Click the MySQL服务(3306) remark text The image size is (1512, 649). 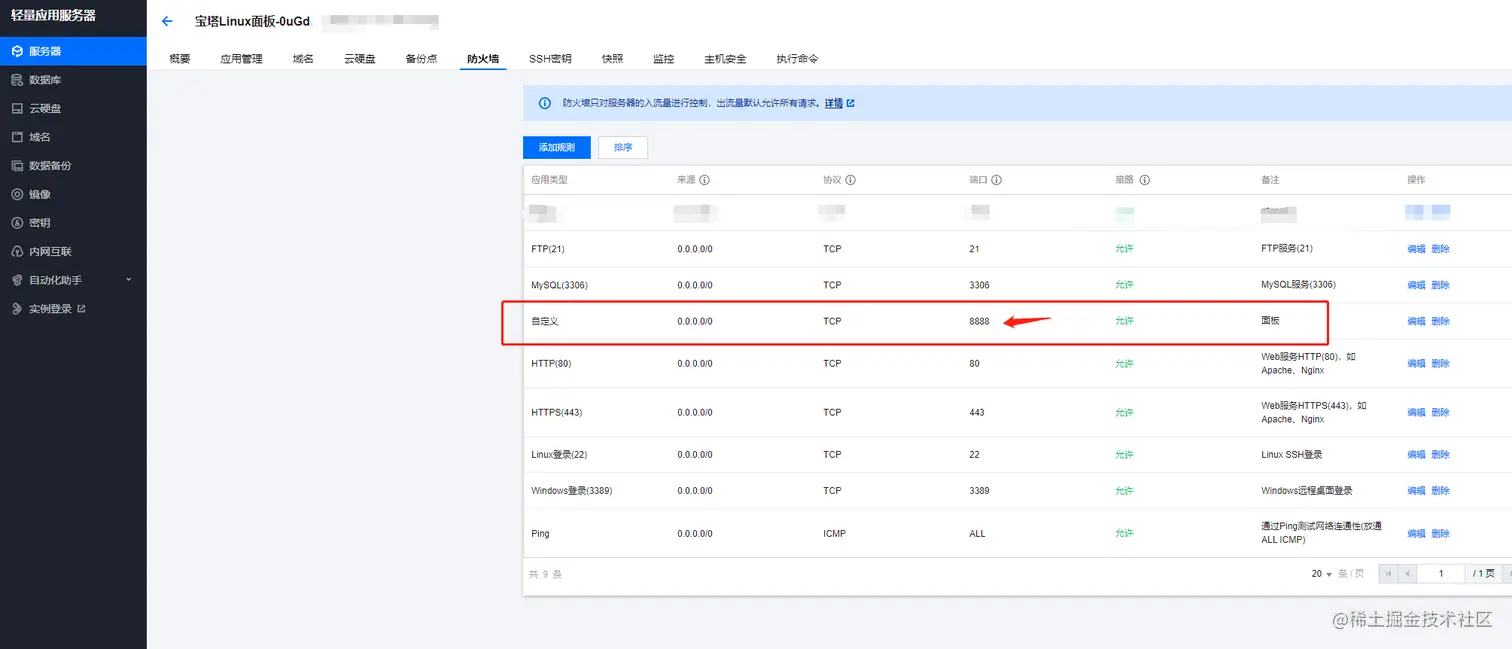click(x=1298, y=285)
